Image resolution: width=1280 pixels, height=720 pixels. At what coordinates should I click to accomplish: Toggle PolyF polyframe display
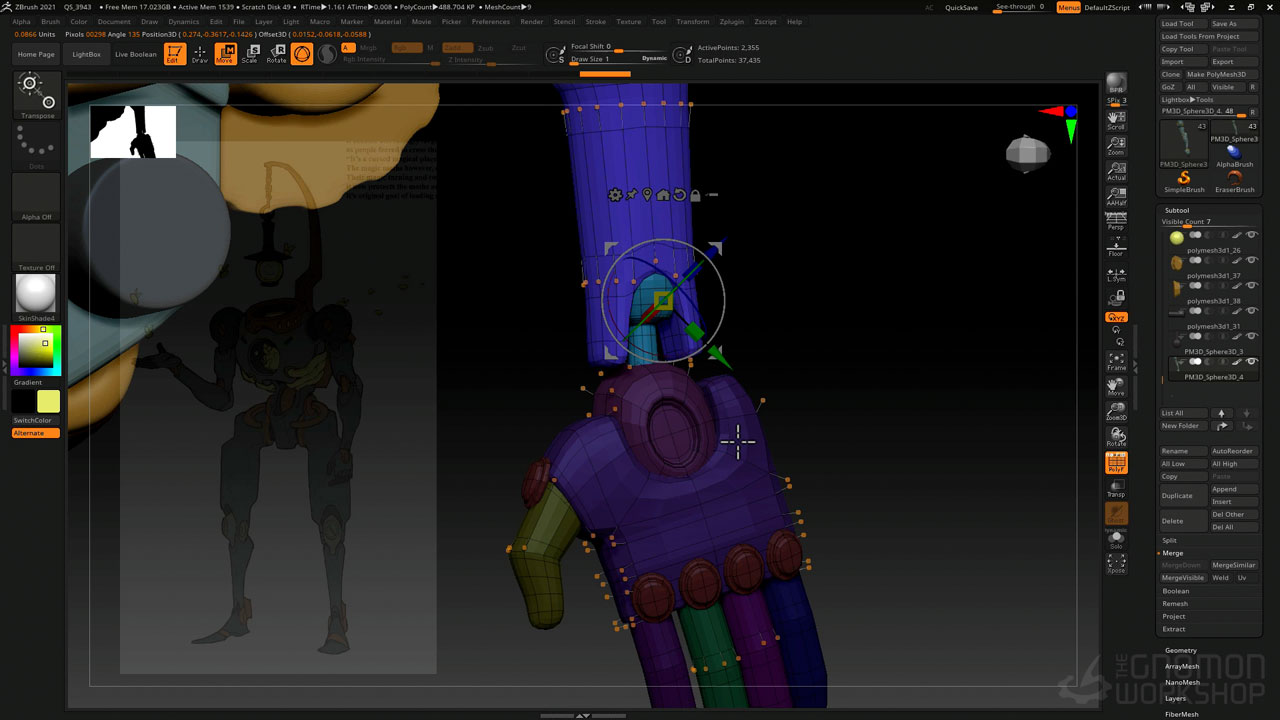click(x=1116, y=463)
